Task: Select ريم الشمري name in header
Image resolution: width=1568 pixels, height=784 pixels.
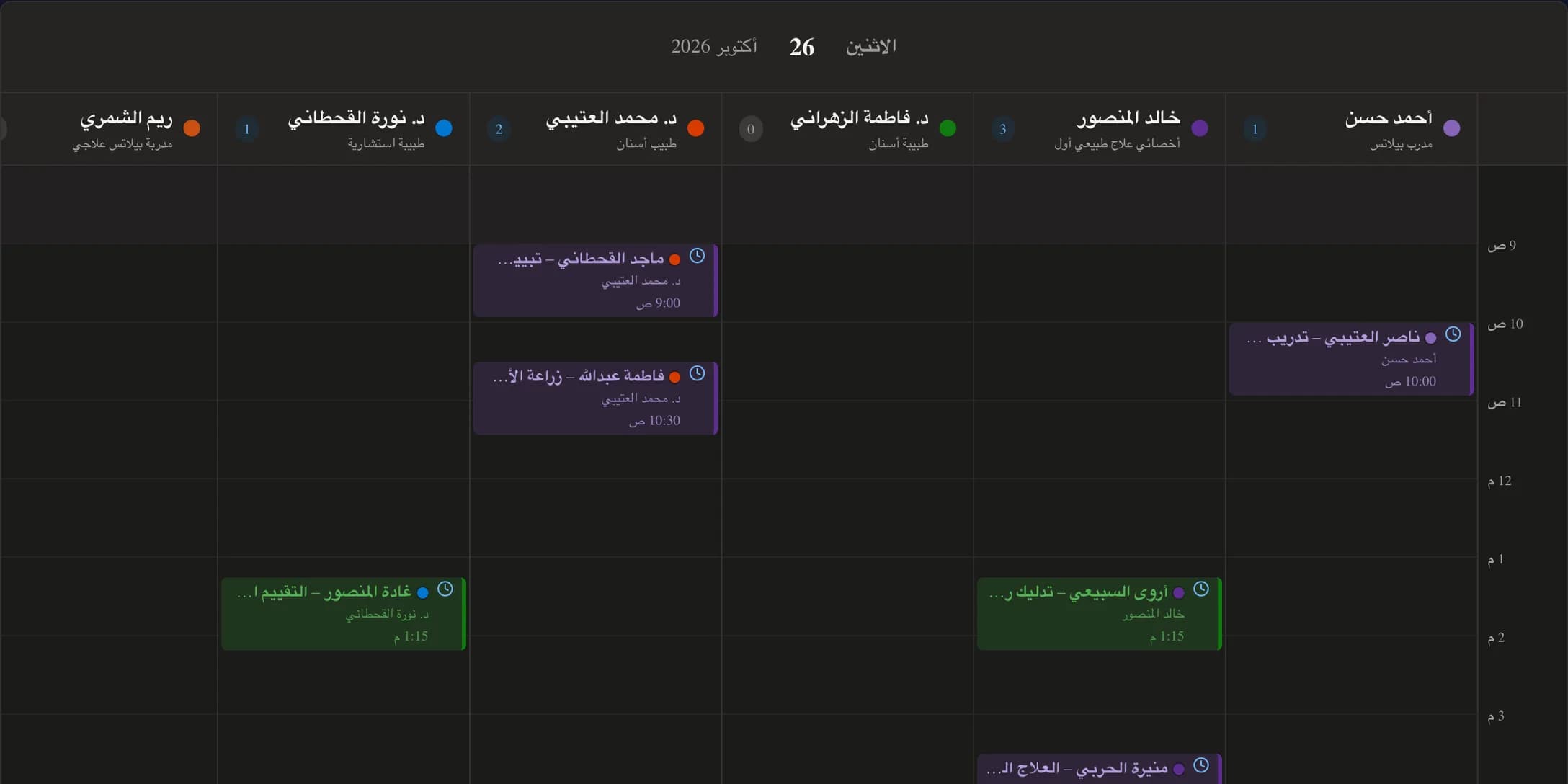Action: click(126, 118)
